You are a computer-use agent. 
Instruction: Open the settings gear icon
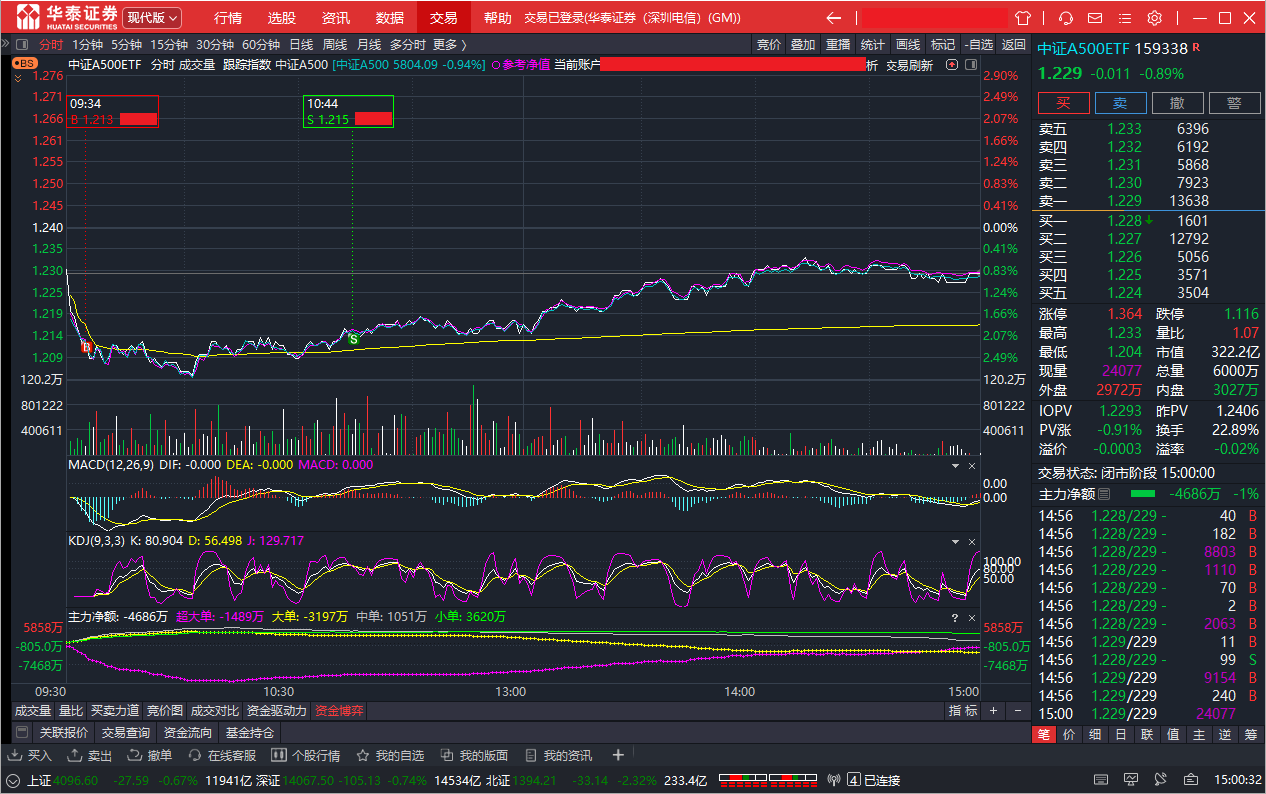pos(1155,18)
